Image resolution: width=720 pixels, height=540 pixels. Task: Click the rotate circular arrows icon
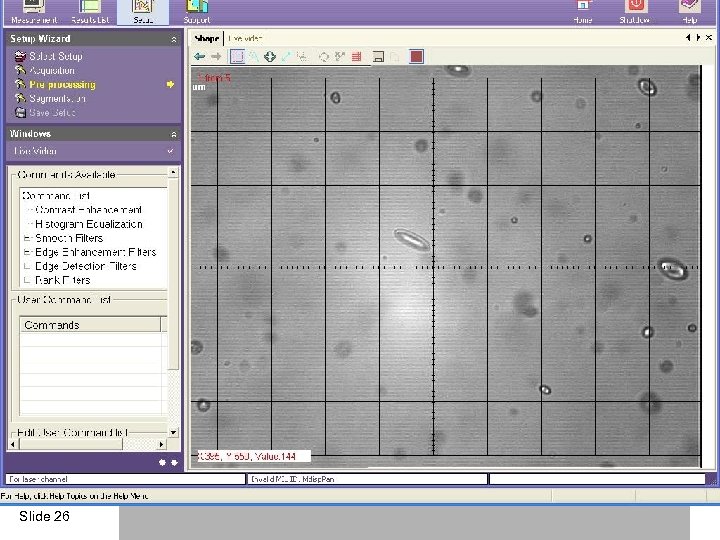pyautogui.click(x=324, y=56)
